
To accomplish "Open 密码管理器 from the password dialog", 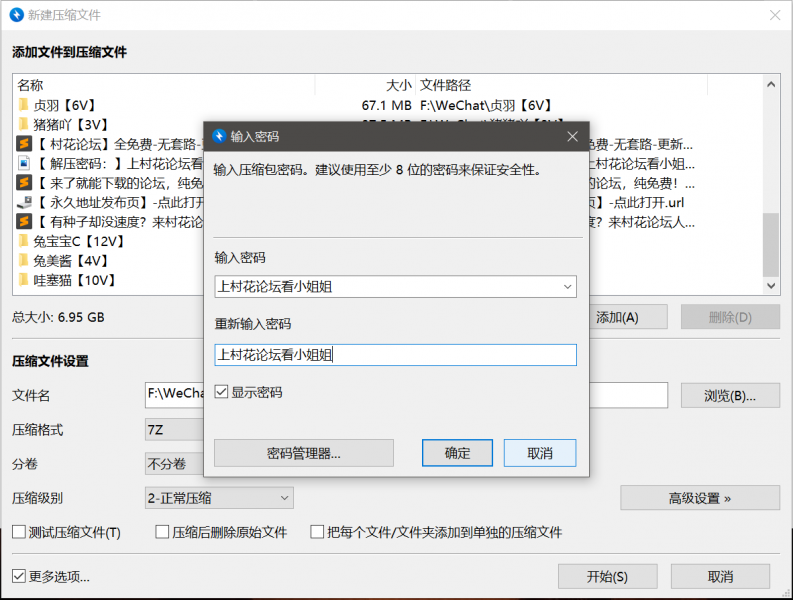I will pyautogui.click(x=303, y=453).
